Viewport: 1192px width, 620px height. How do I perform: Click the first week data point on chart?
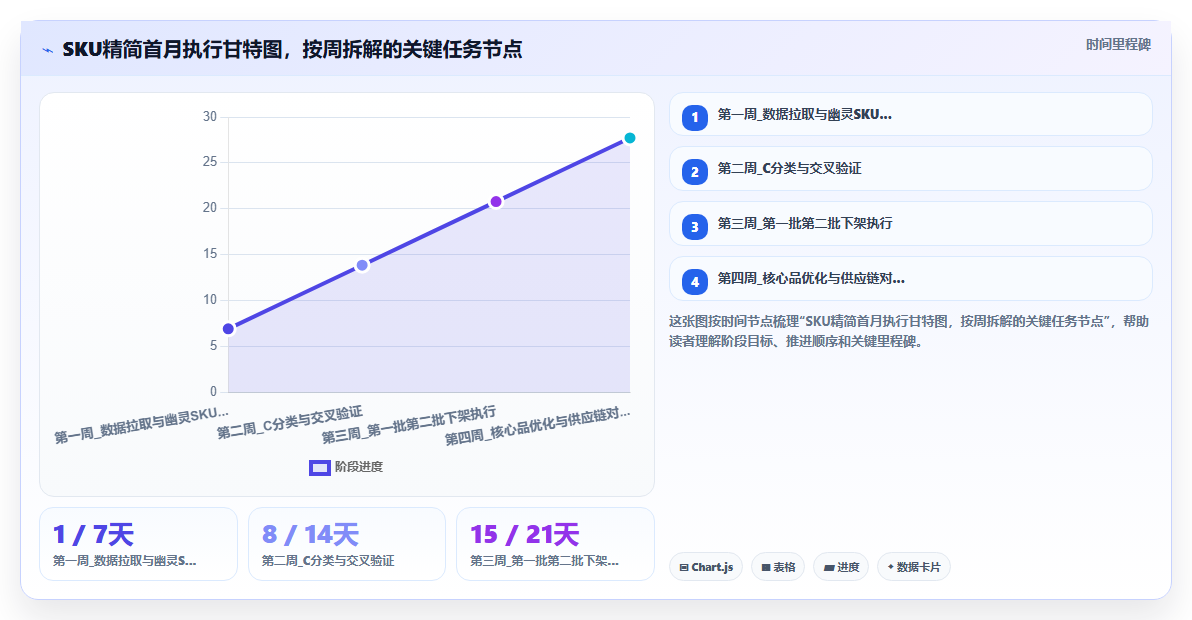(x=228, y=329)
